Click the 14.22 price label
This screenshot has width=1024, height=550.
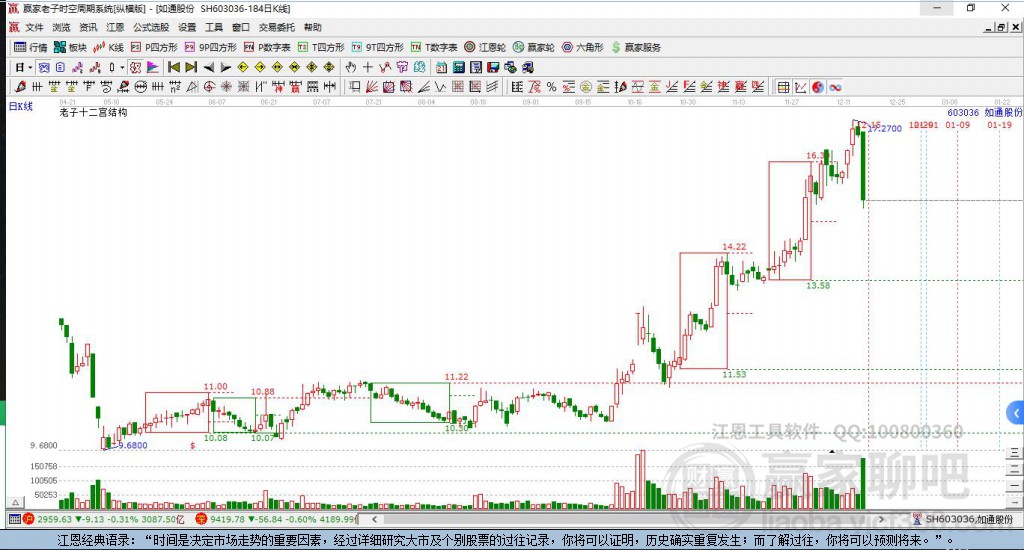pos(734,246)
